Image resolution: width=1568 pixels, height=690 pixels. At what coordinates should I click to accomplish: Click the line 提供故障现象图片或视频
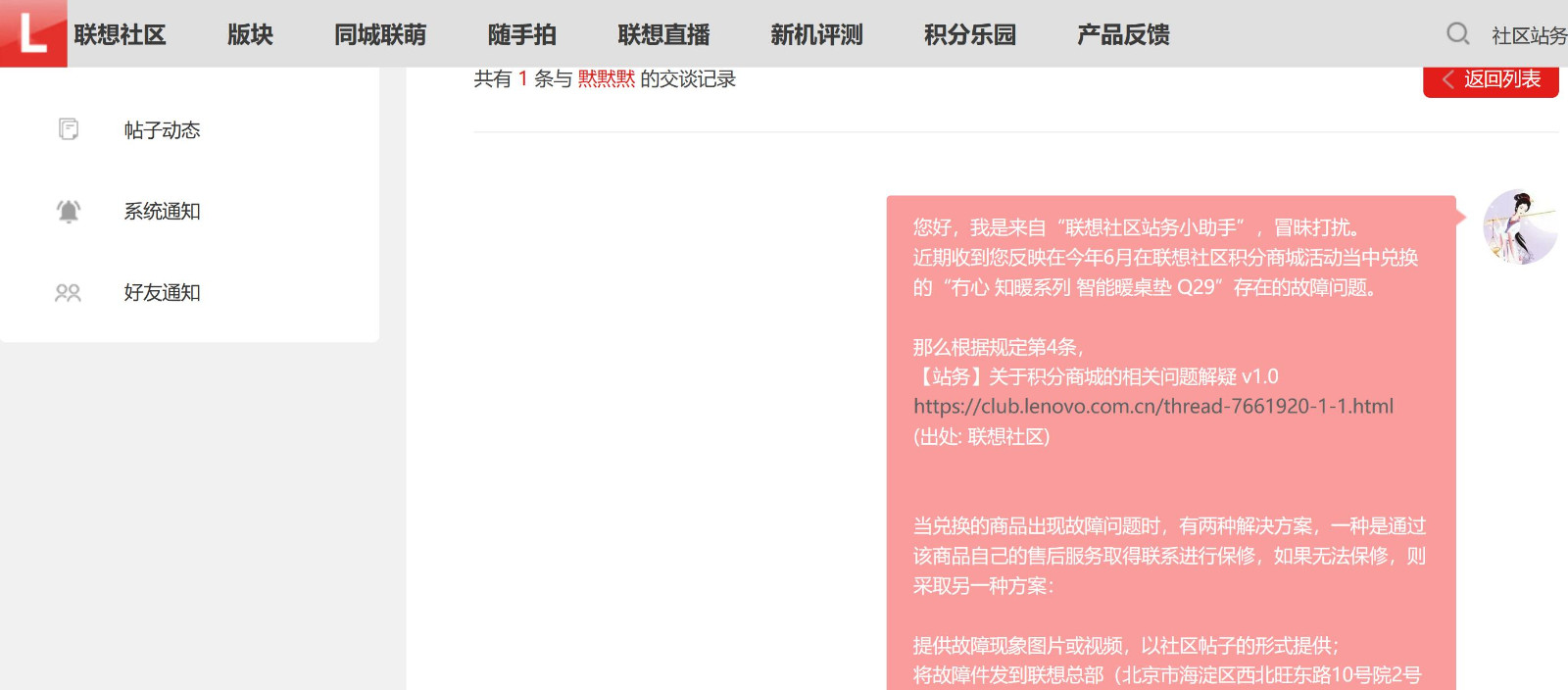pyautogui.click(x=1127, y=645)
